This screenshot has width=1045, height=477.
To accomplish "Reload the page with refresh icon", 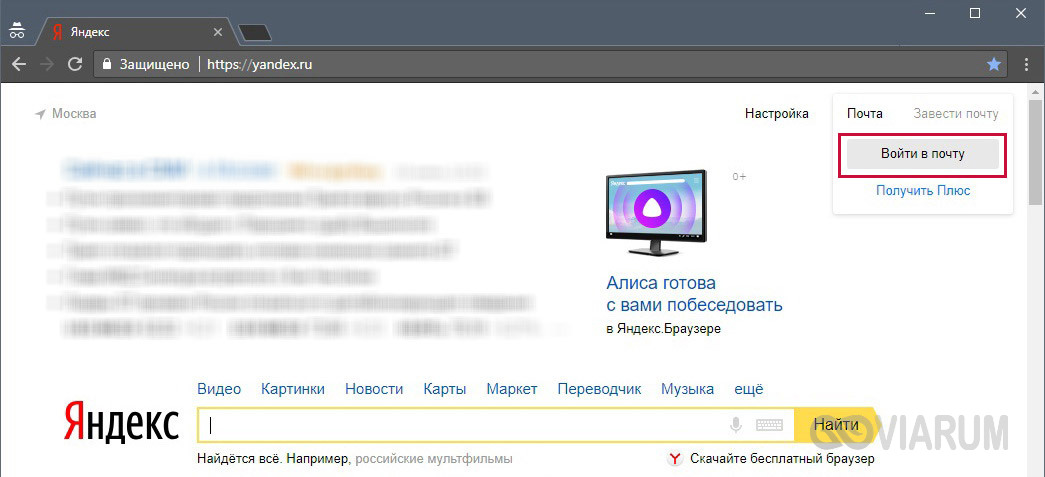I will click(75, 65).
